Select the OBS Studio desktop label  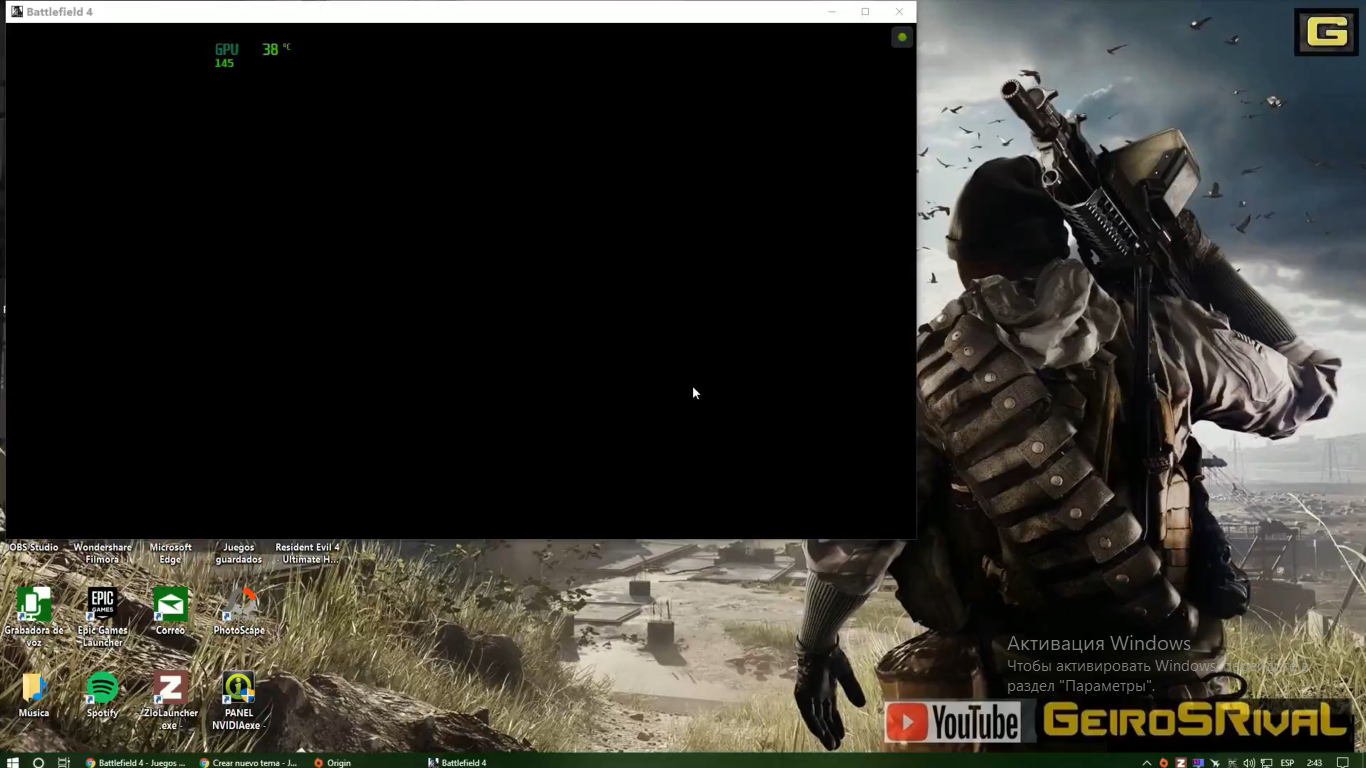click(x=34, y=547)
